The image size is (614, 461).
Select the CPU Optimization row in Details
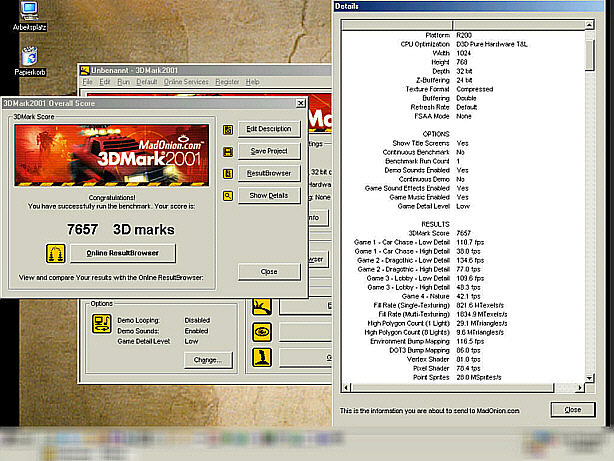pyautogui.click(x=463, y=44)
